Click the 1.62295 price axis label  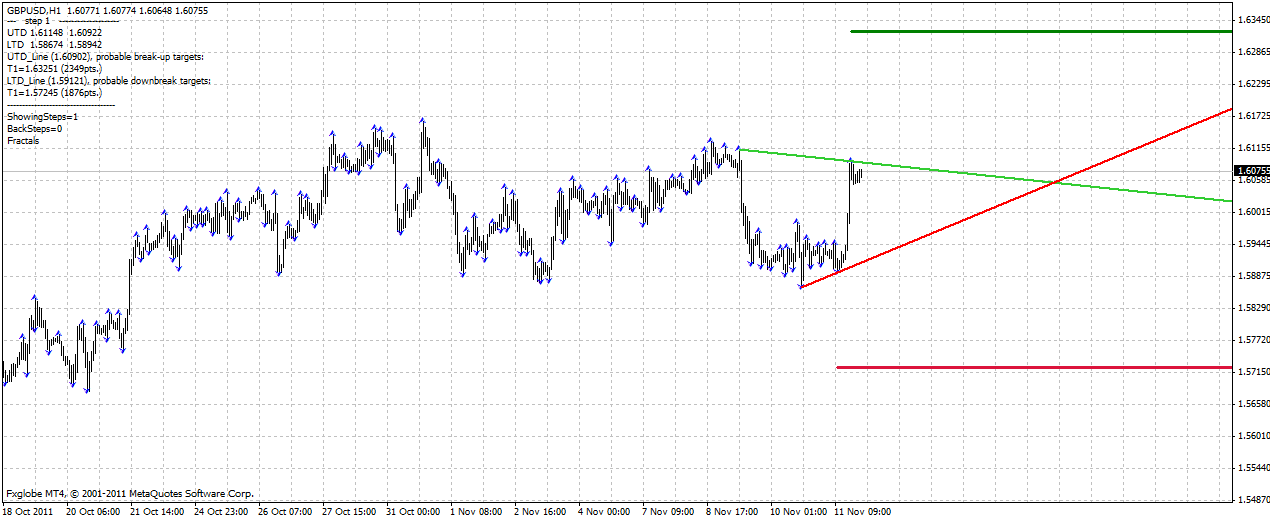click(1253, 84)
